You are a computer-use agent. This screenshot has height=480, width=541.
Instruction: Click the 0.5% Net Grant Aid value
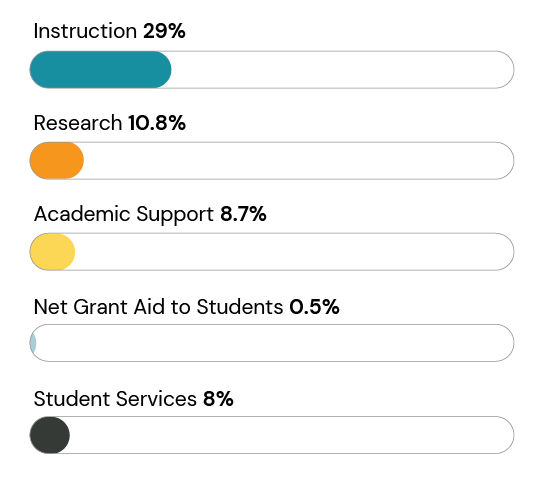point(314,306)
